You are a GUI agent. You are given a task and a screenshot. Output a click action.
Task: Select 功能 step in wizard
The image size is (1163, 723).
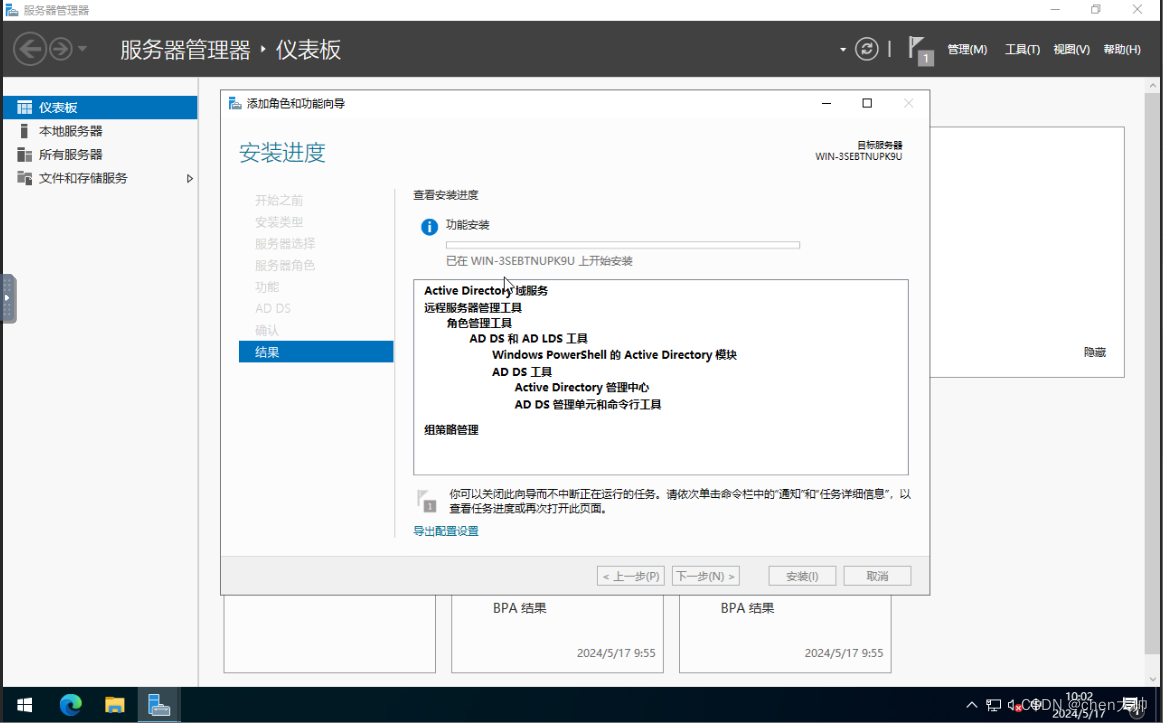tap(267, 287)
